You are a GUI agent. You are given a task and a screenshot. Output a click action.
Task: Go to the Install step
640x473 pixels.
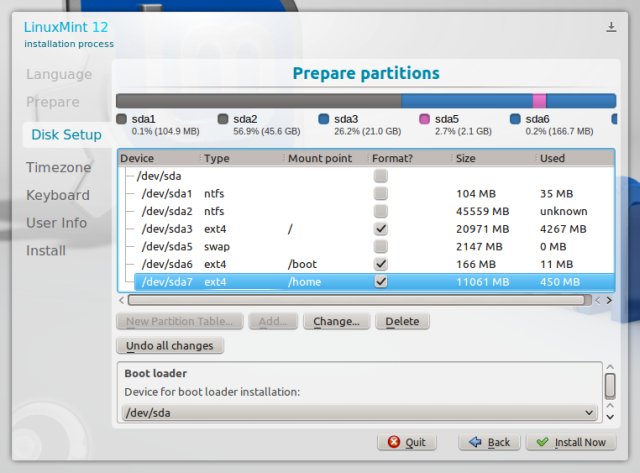[x=46, y=251]
